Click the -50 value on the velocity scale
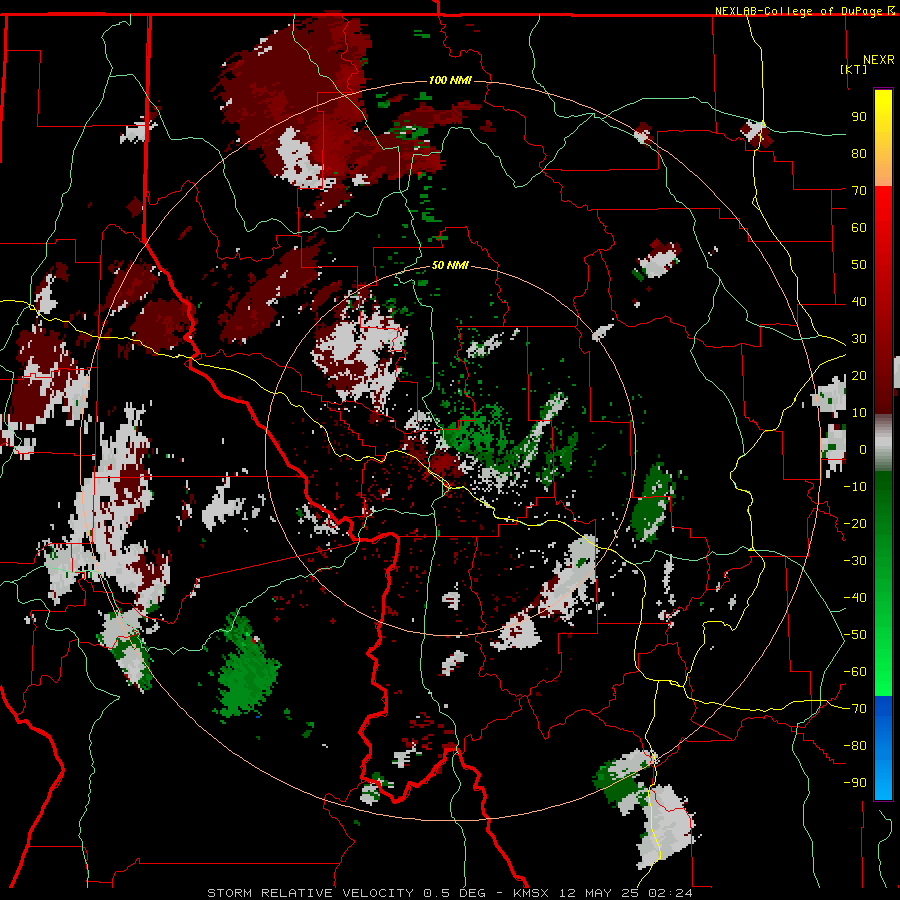The width and height of the screenshot is (900, 900). tap(855, 635)
